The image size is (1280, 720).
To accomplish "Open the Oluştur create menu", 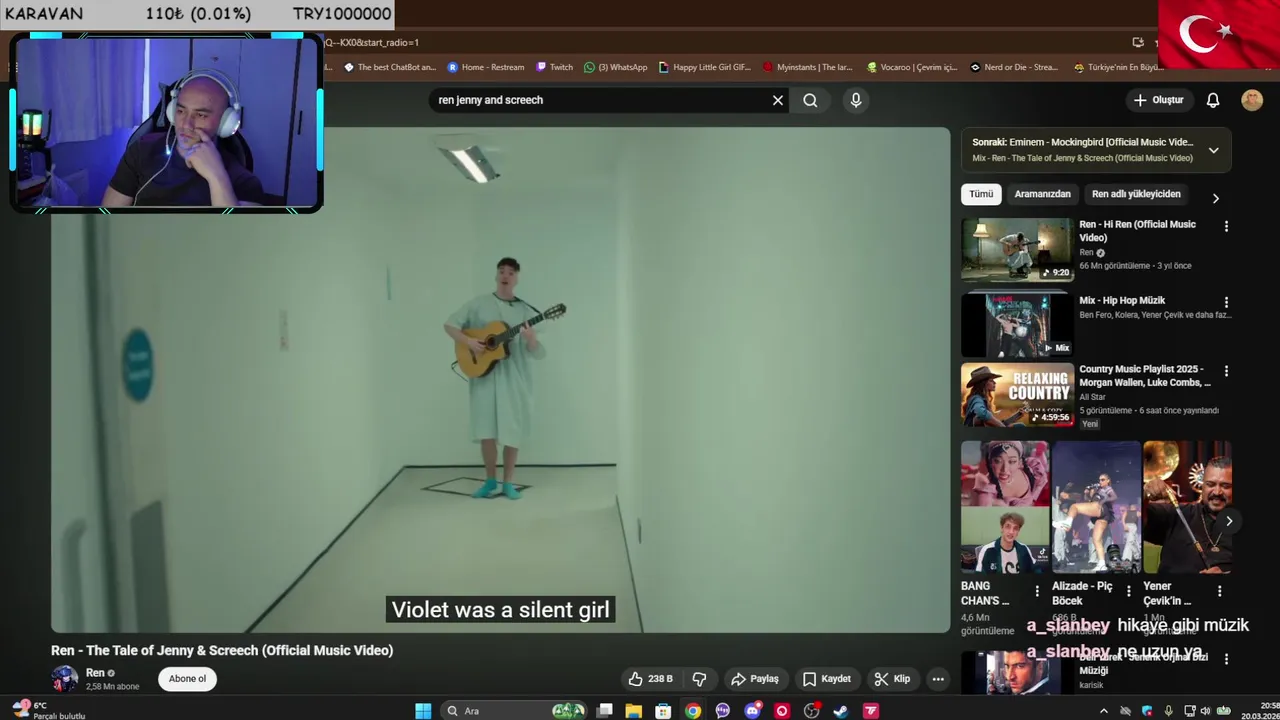I will pyautogui.click(x=1158, y=100).
